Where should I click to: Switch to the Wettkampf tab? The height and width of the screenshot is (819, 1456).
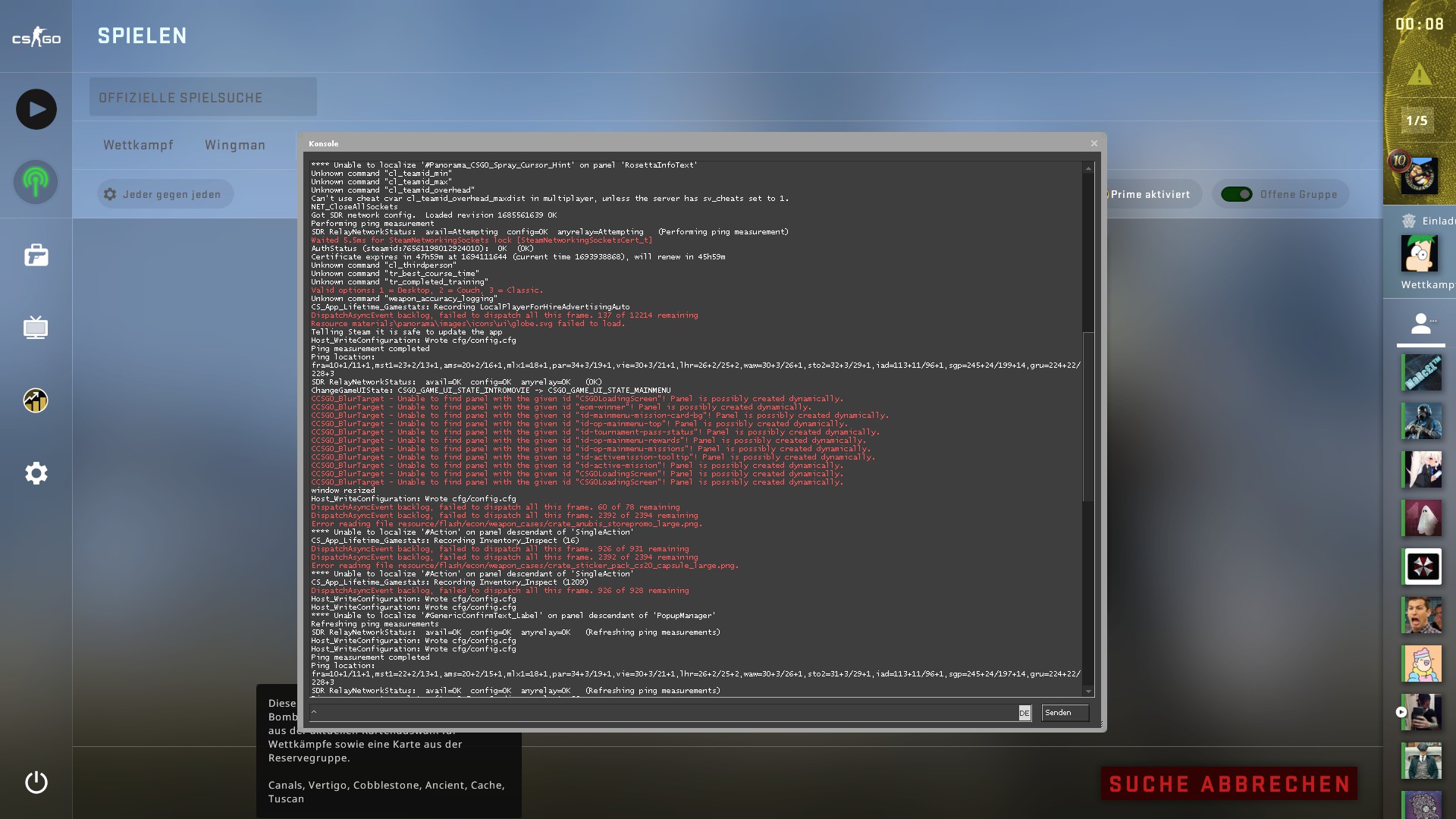(138, 145)
